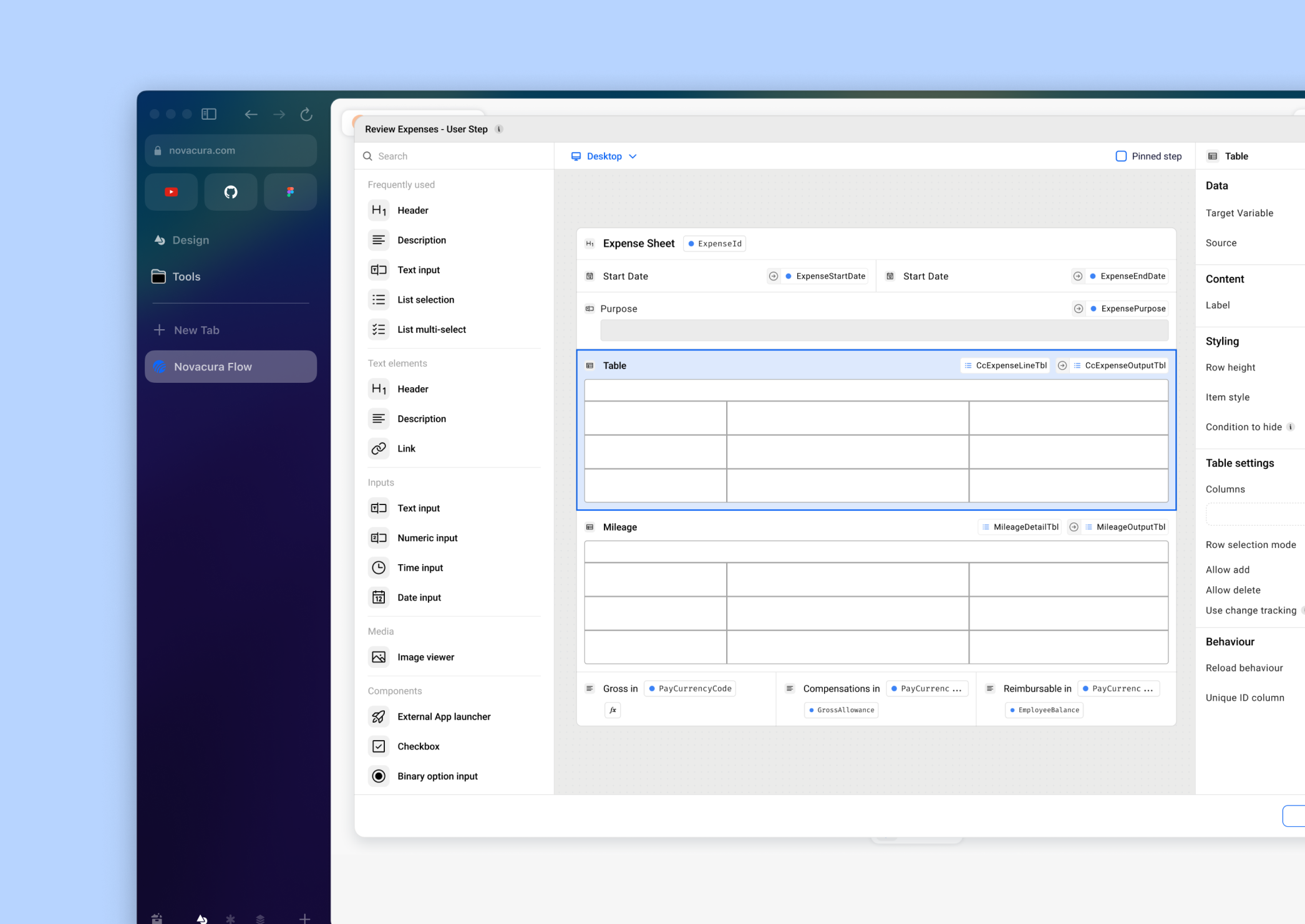This screenshot has height=924, width=1305.
Task: Click the mapping arrow between CcExpenseLineTbl and CcExpenseOutputTbl
Action: [x=1062, y=365]
